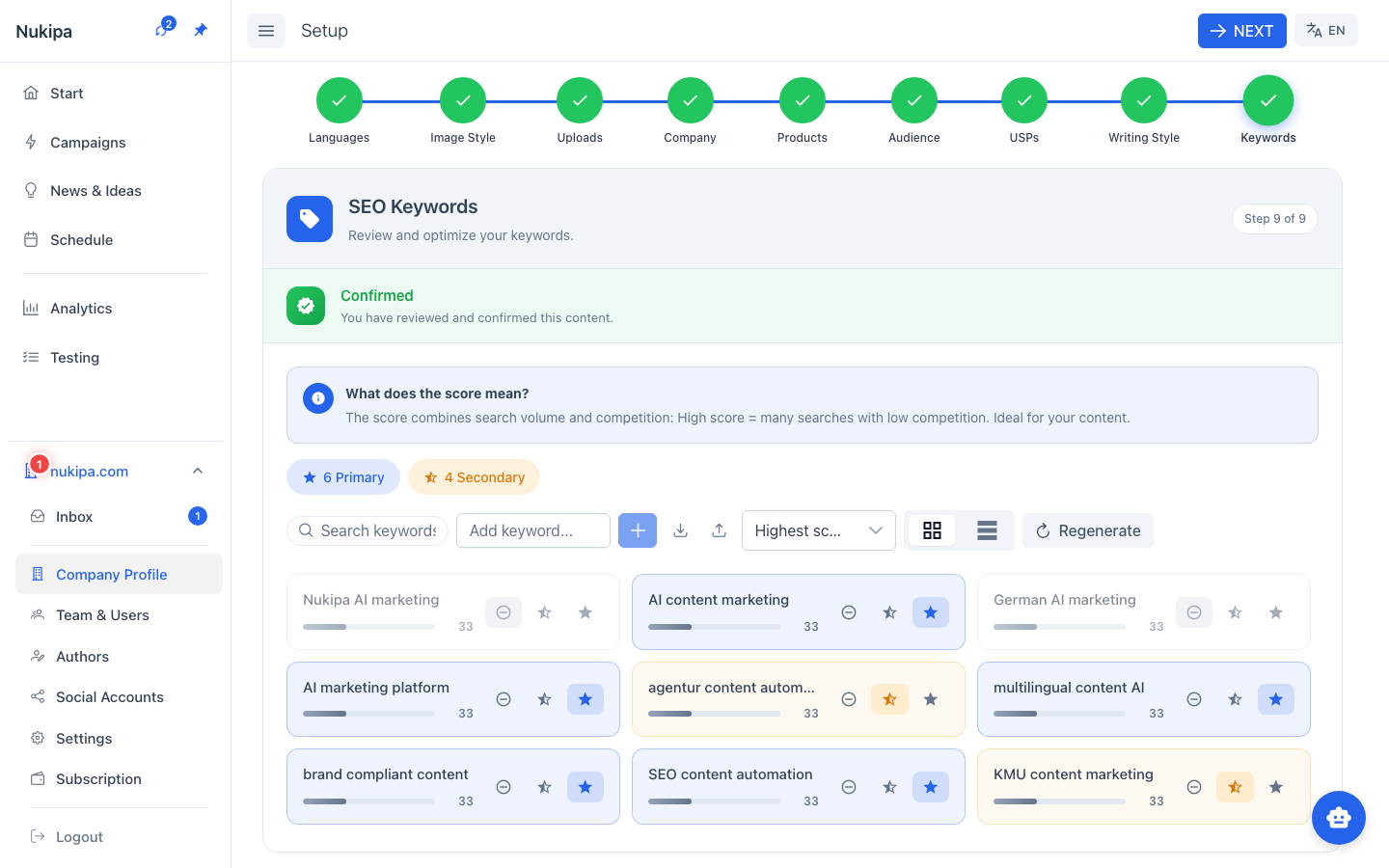The image size is (1389, 868).
Task: Open the 'Highest score' sort dropdown
Action: pos(818,530)
